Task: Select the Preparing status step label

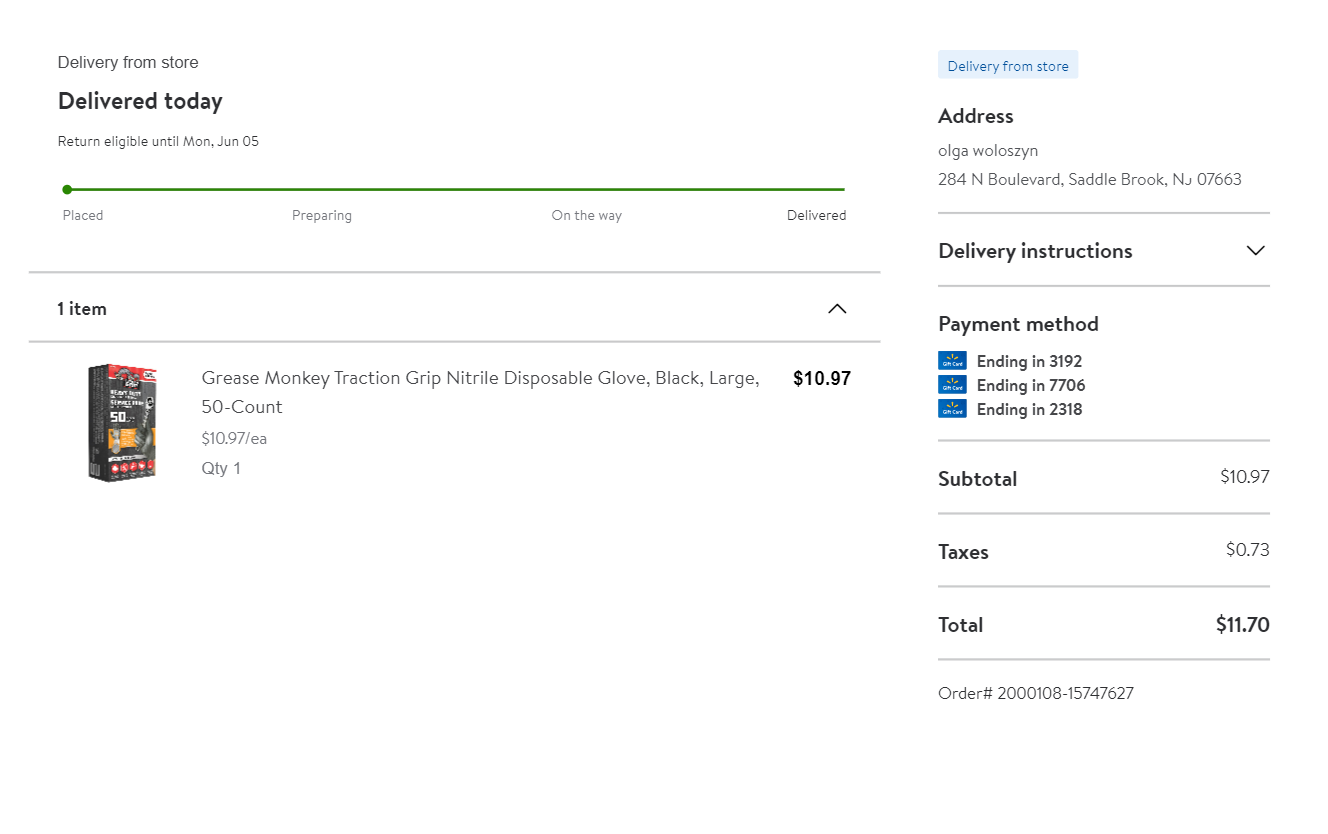Action: click(322, 215)
